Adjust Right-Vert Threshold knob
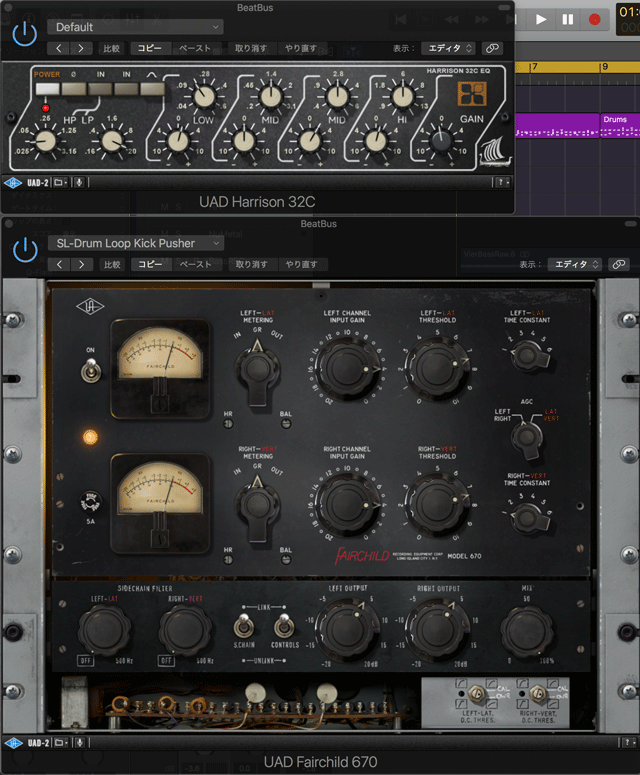This screenshot has width=640, height=775. pyautogui.click(x=437, y=504)
